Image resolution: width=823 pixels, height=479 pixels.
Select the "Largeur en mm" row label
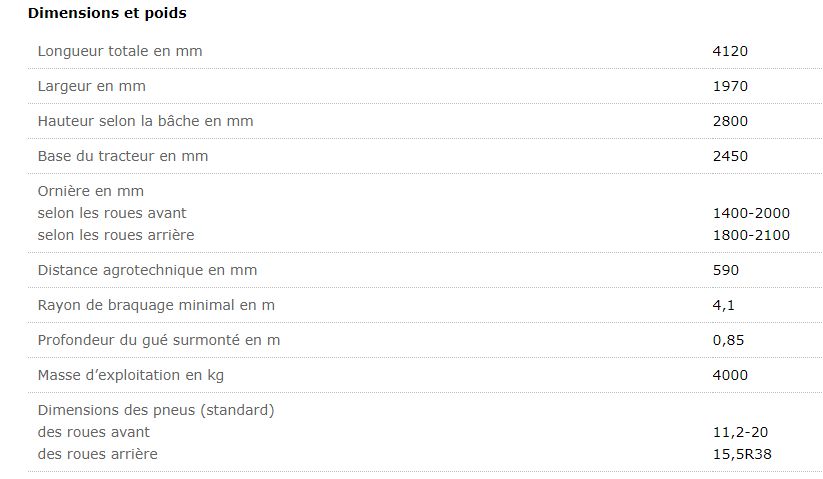pos(91,86)
